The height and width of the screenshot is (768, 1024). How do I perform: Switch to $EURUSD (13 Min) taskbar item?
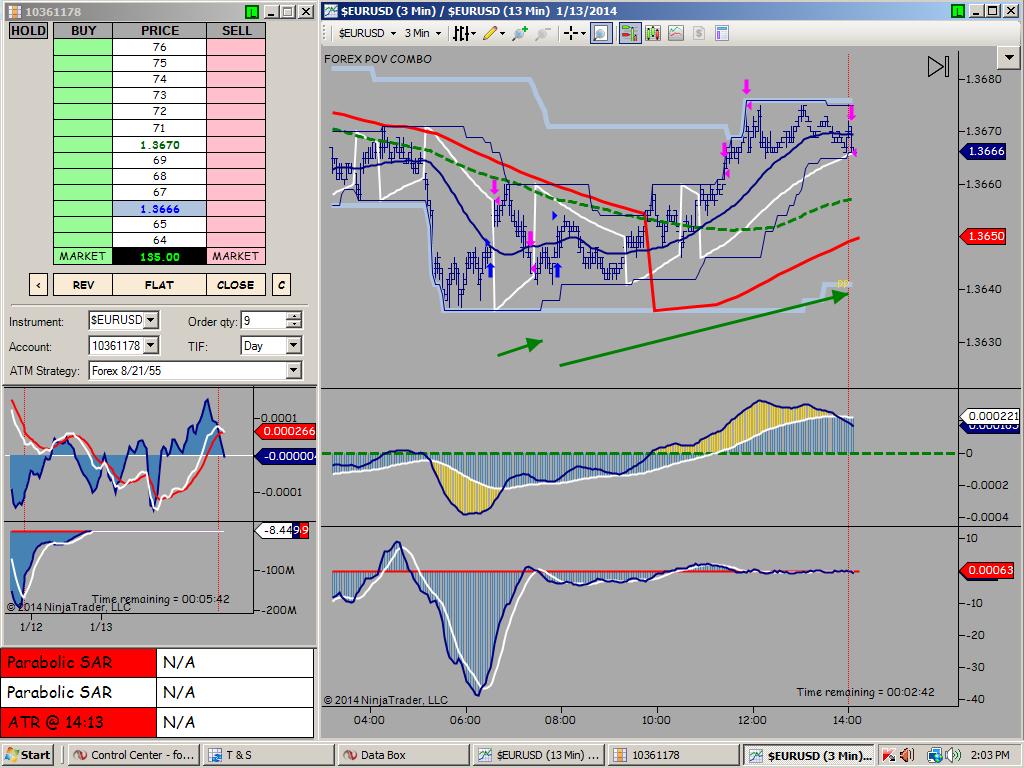(538, 755)
